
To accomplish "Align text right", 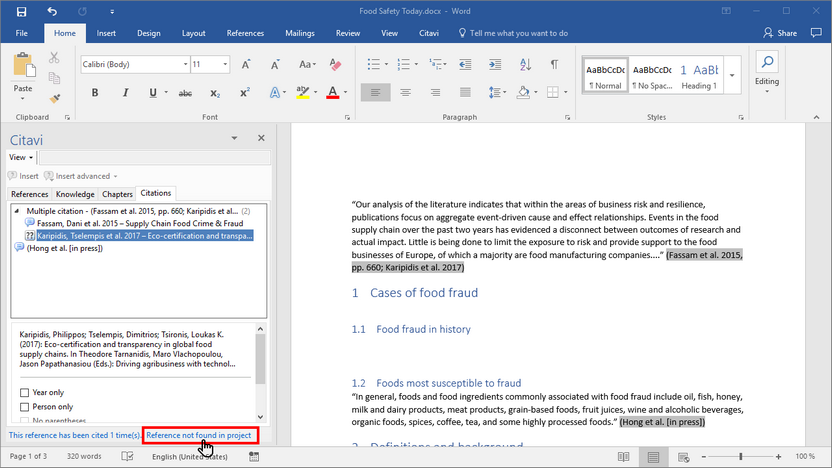I will pos(436,93).
